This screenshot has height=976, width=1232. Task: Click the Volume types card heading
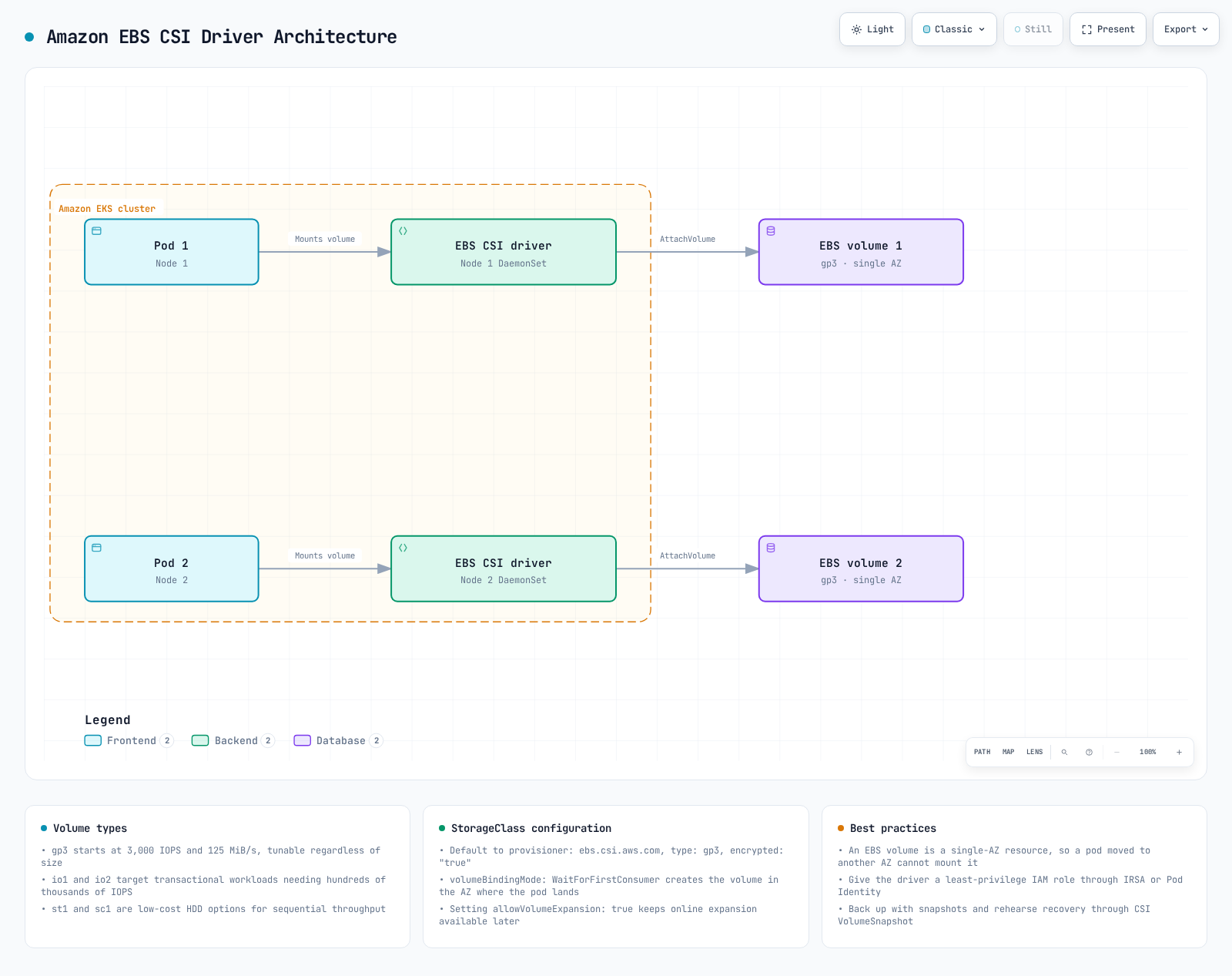pos(90,828)
